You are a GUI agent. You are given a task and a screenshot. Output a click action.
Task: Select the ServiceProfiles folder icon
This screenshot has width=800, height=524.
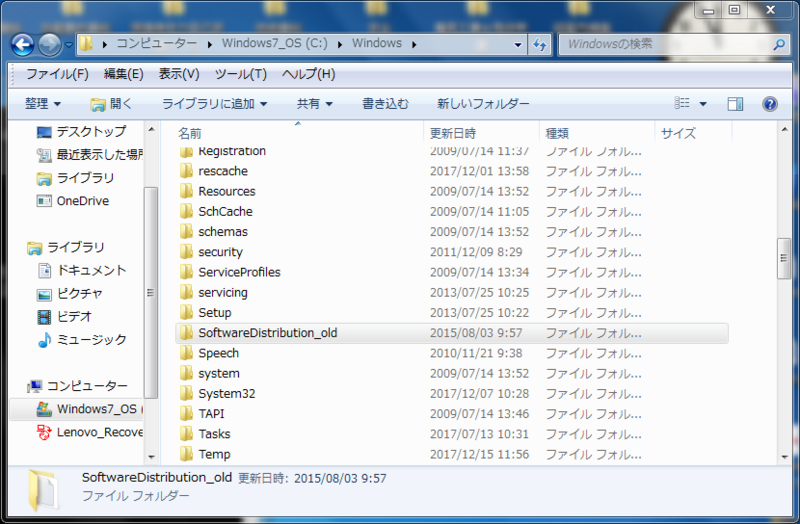(187, 272)
